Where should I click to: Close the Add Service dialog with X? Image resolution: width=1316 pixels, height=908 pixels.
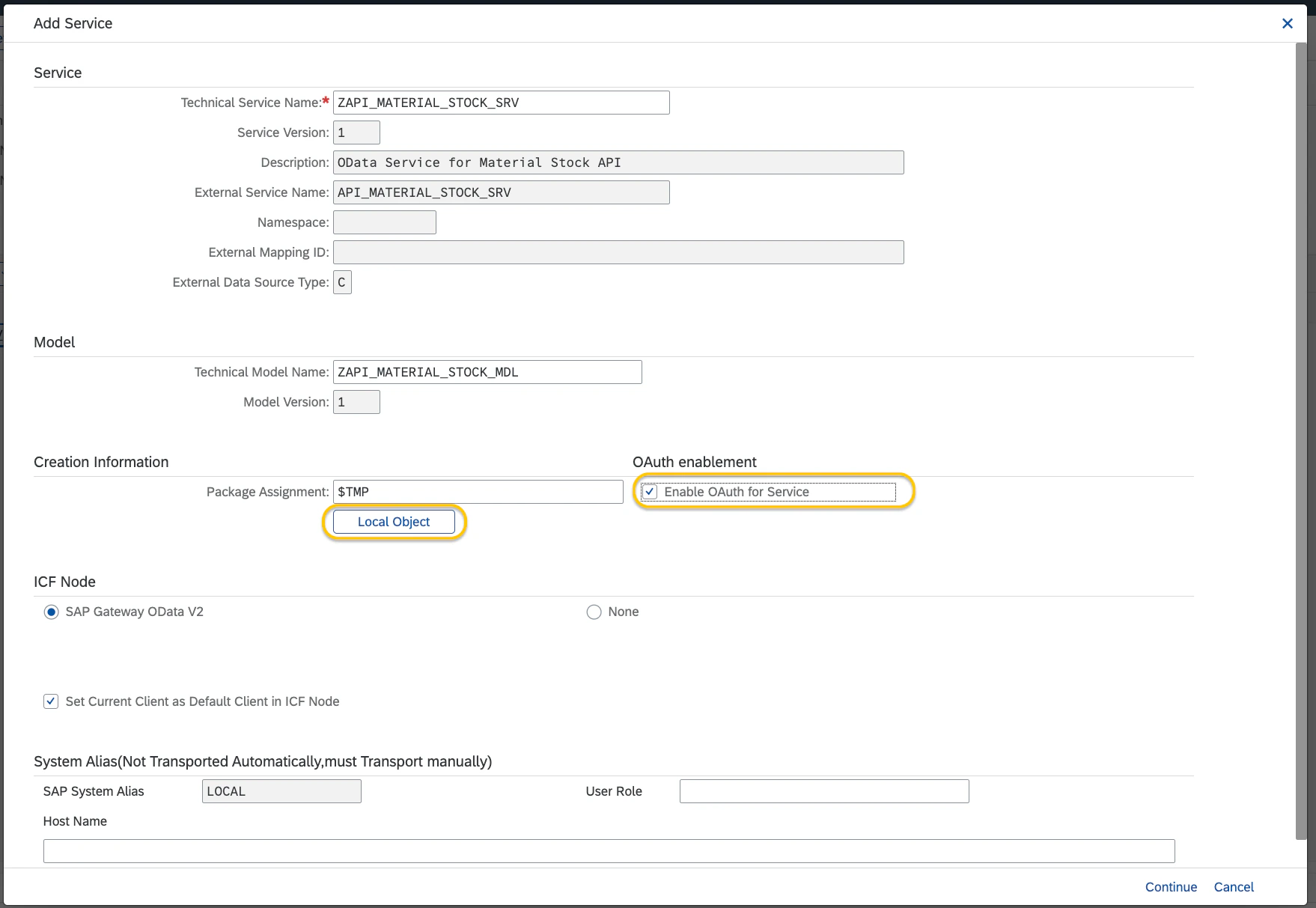(x=1287, y=23)
